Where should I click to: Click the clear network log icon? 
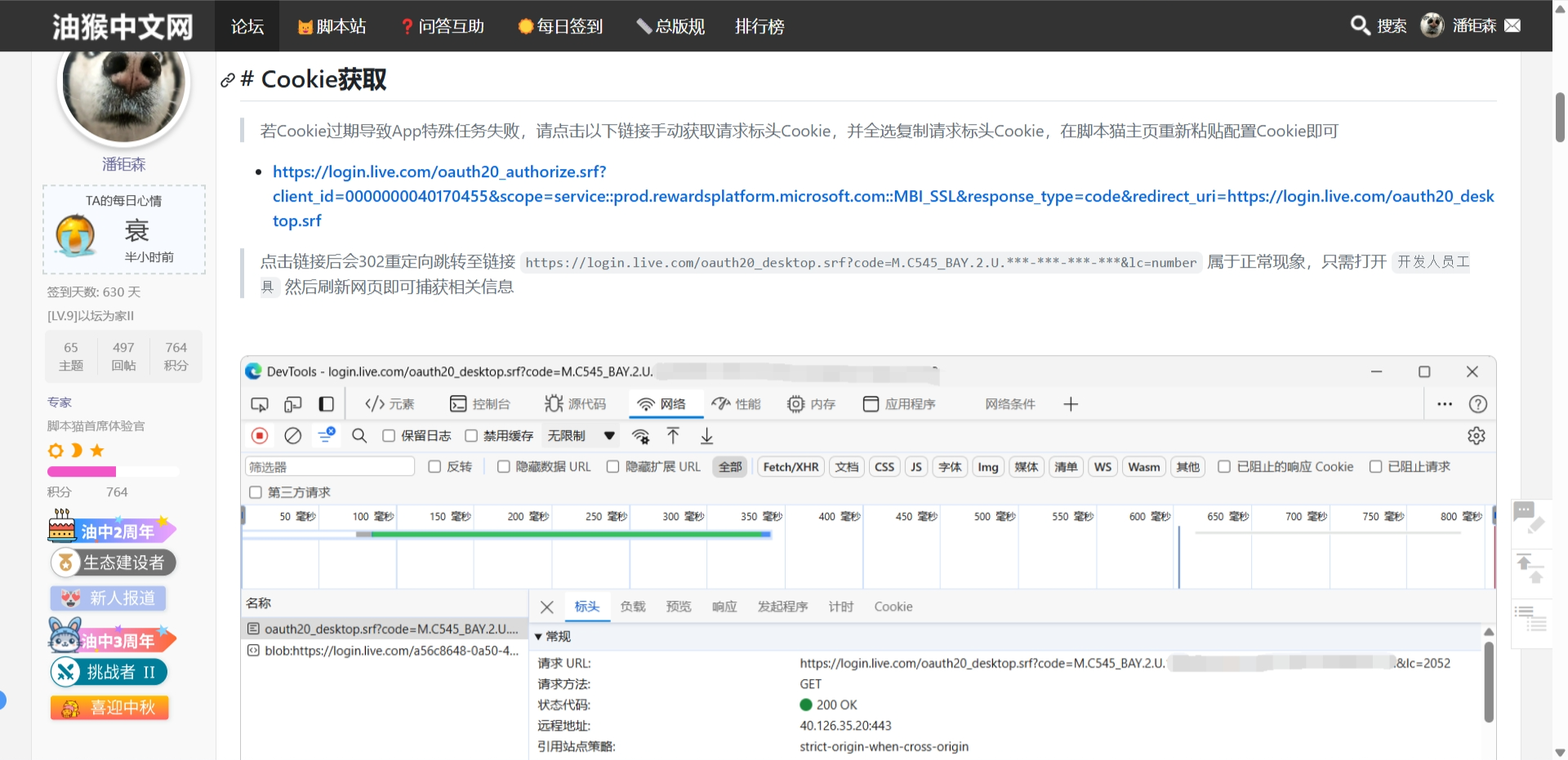pyautogui.click(x=292, y=436)
